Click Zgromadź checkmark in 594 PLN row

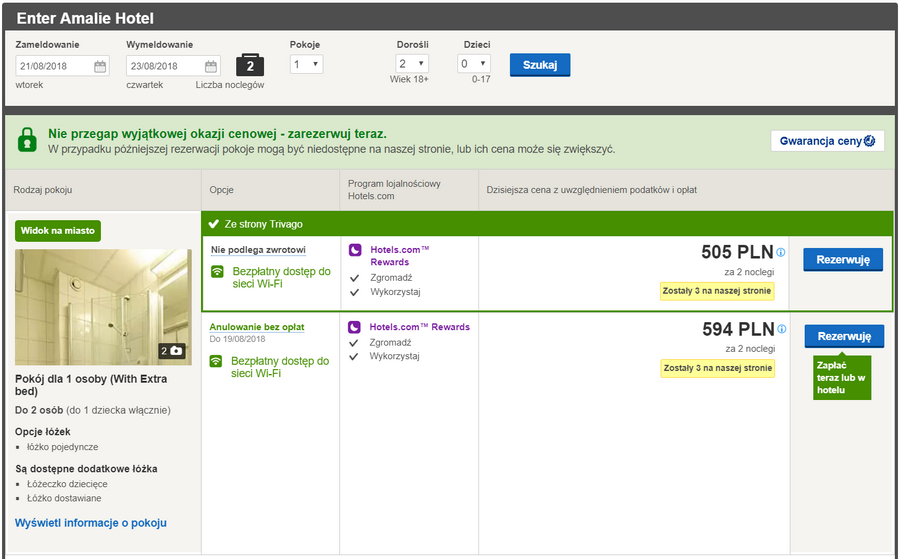click(354, 343)
